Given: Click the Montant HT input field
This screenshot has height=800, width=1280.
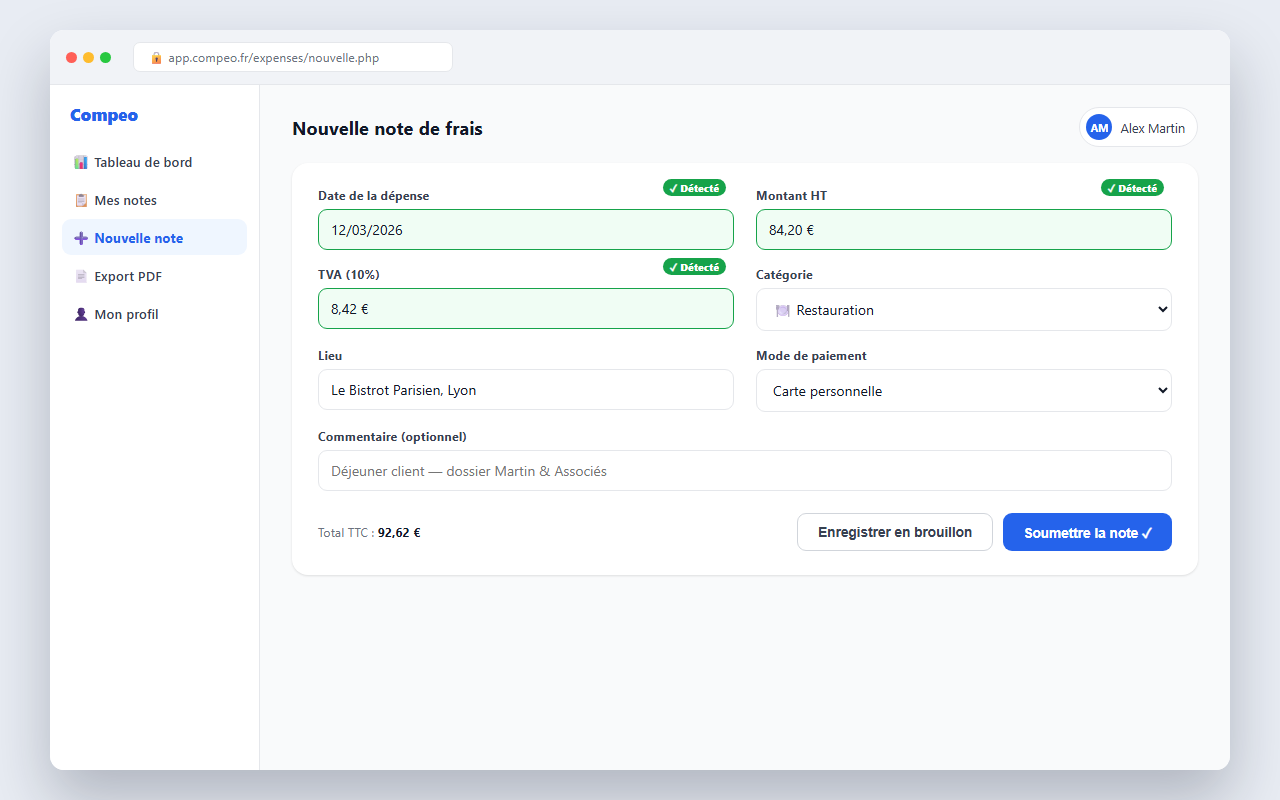Looking at the screenshot, I should (964, 230).
